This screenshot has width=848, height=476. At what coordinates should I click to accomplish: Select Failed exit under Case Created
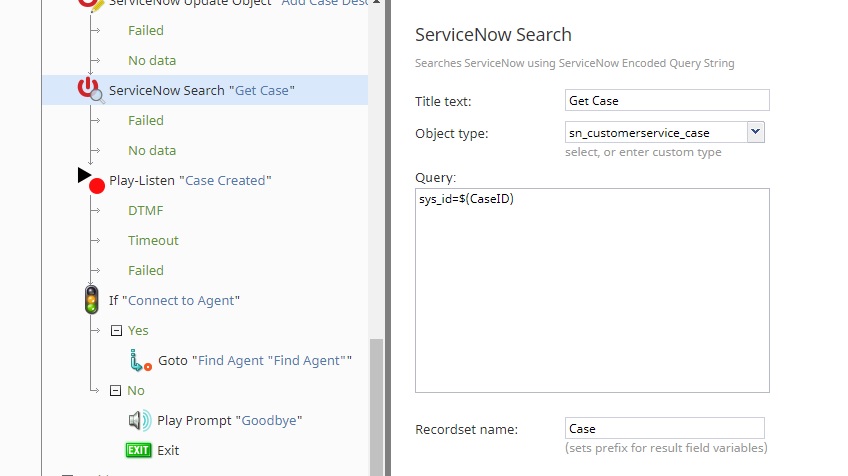(145, 270)
